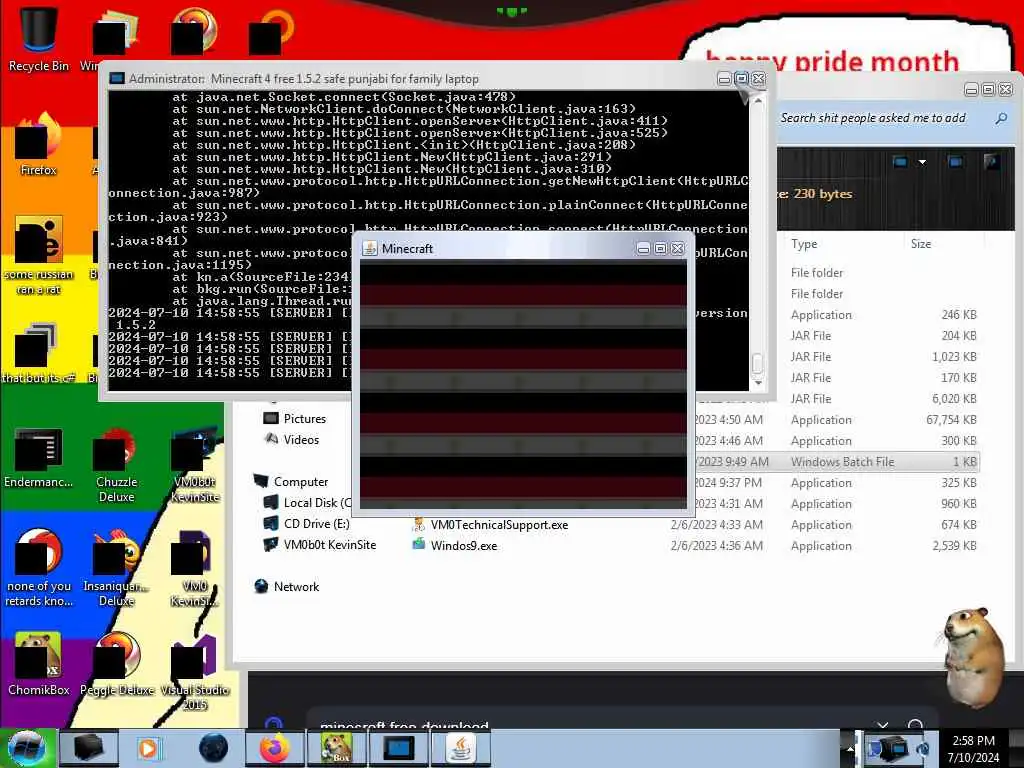
Task: Open VM0b0t KevinSite drive in navigation pane
Action: point(319,544)
